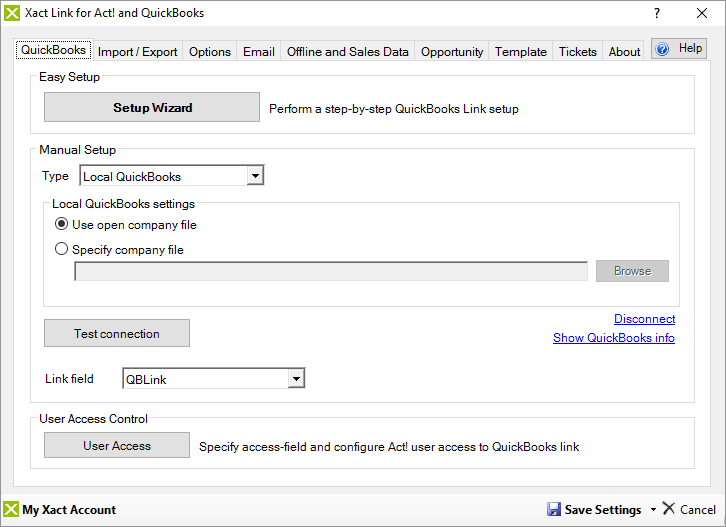Click the blue Help question icon
This screenshot has width=726, height=527.
663,49
